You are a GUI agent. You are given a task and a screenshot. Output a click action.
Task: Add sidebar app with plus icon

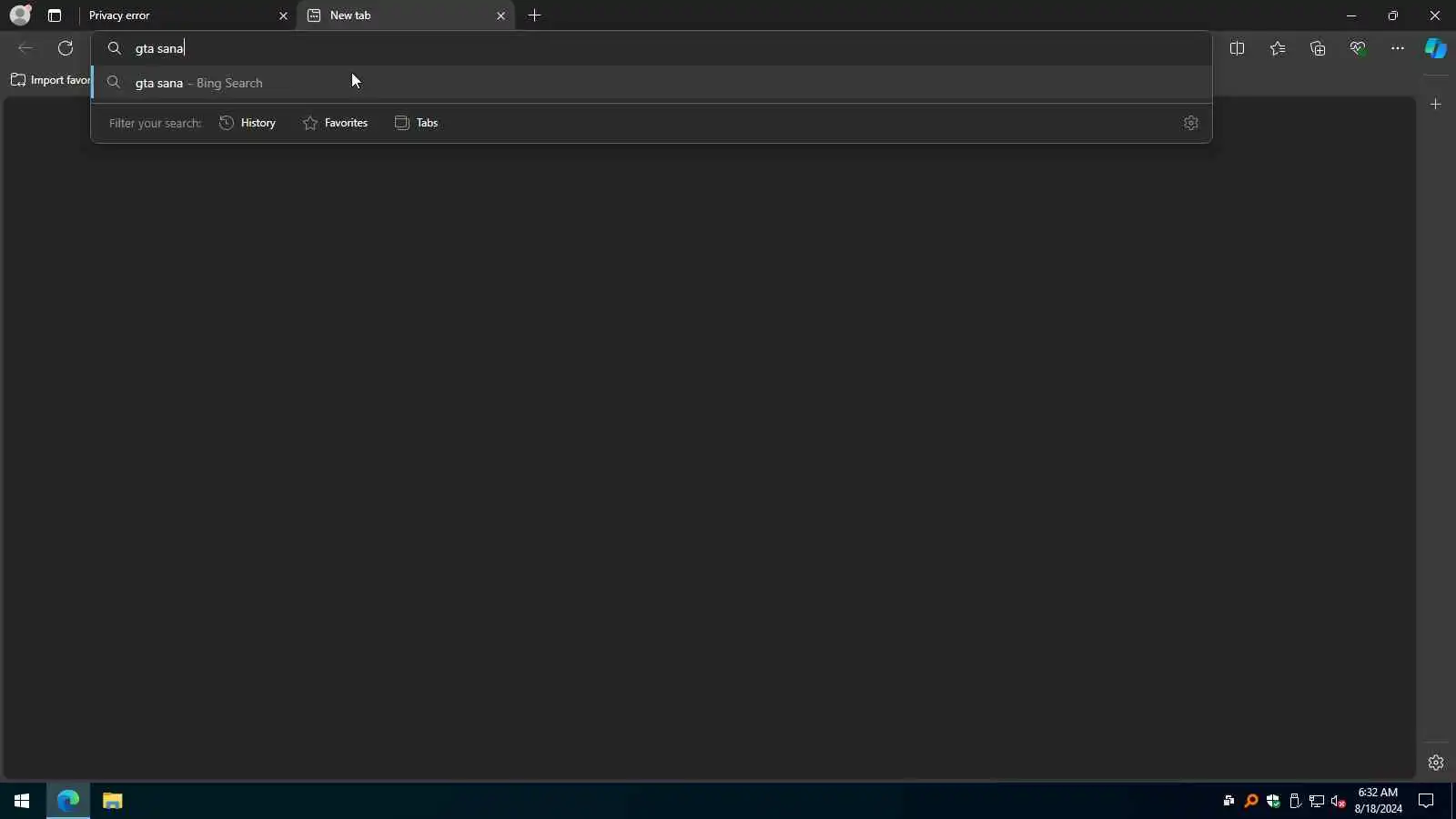tap(1436, 105)
